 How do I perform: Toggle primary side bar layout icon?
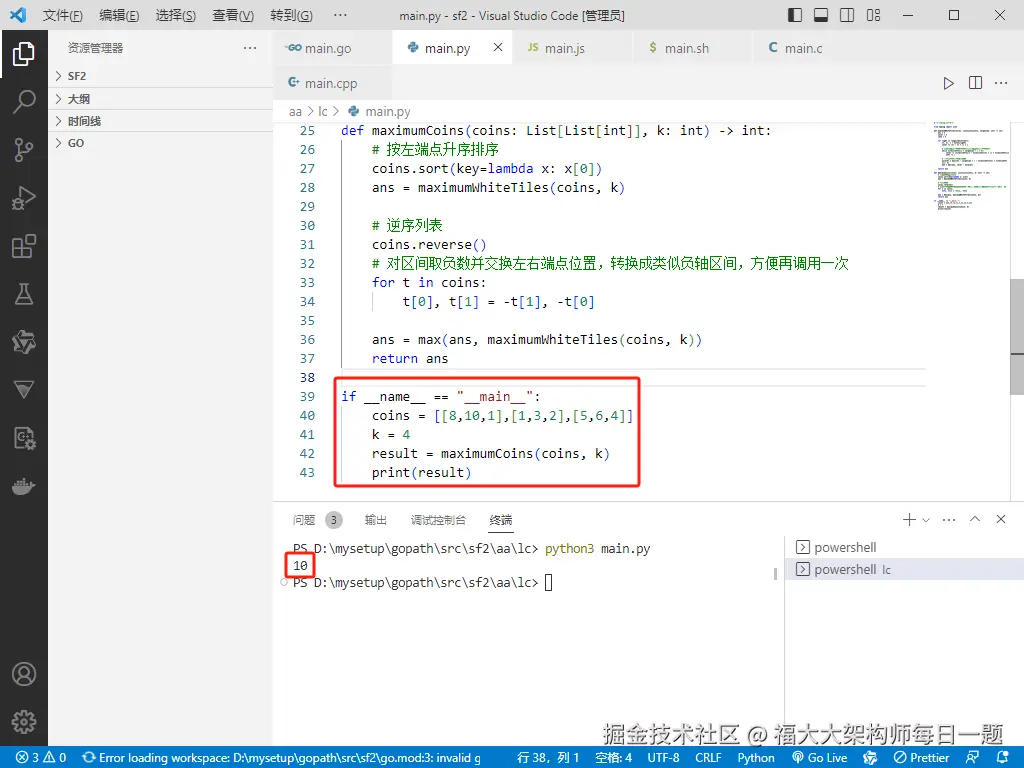pos(795,15)
